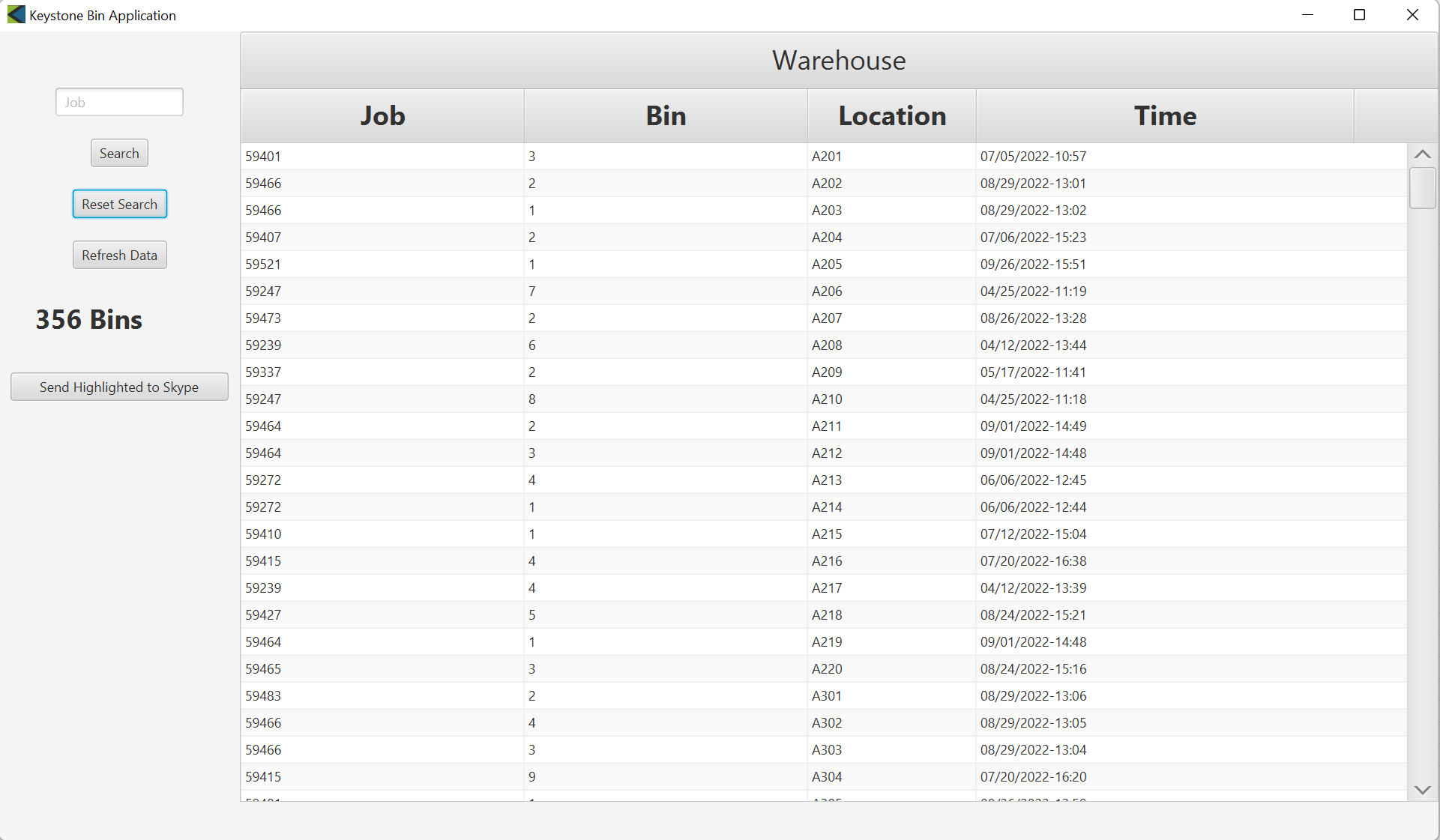Highlight the row with location A210
The width and height of the screenshot is (1440, 840).
click(x=600, y=399)
